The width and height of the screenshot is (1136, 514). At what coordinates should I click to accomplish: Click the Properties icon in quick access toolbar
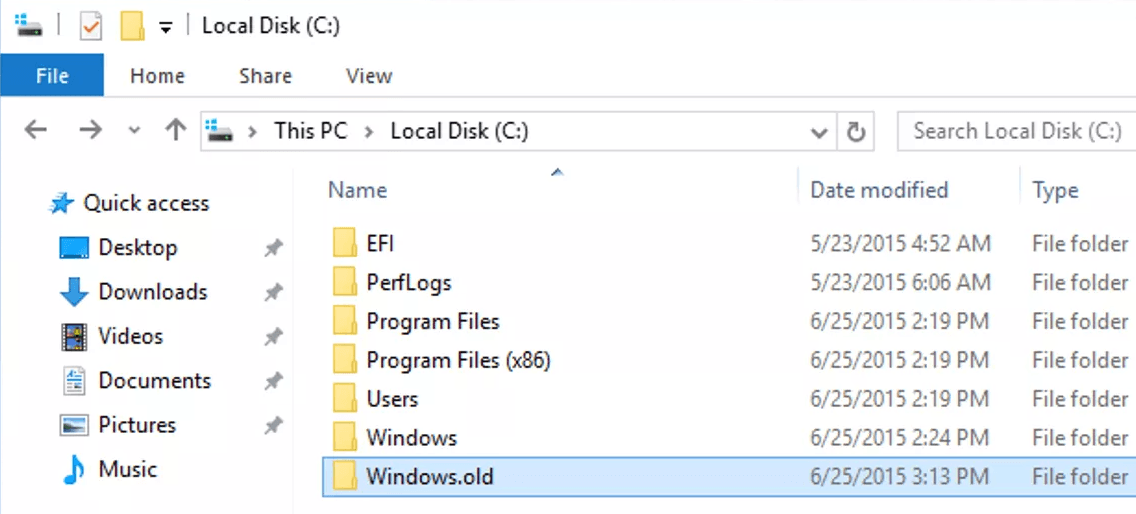[91, 26]
